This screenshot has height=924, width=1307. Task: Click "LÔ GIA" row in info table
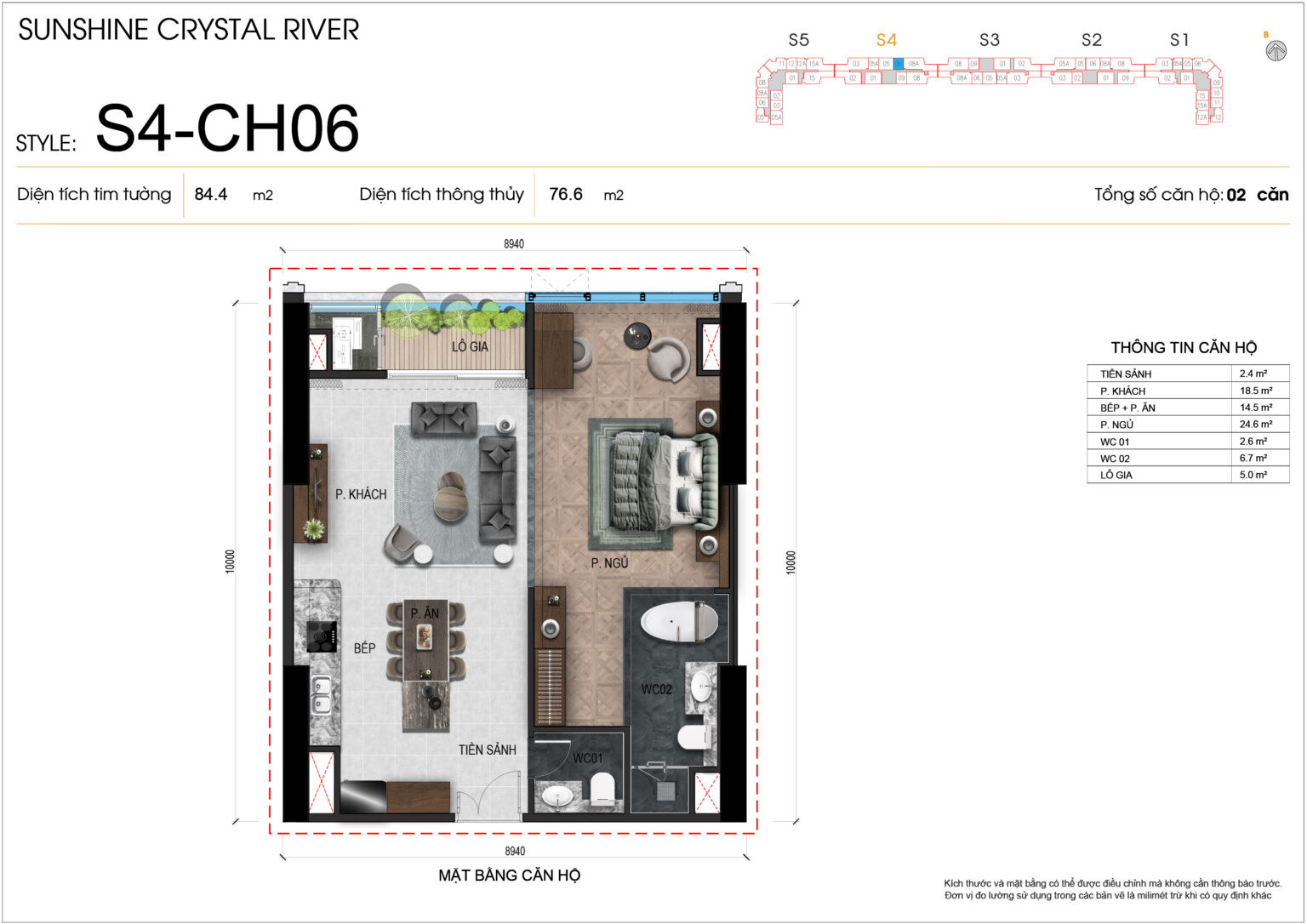point(1188,475)
